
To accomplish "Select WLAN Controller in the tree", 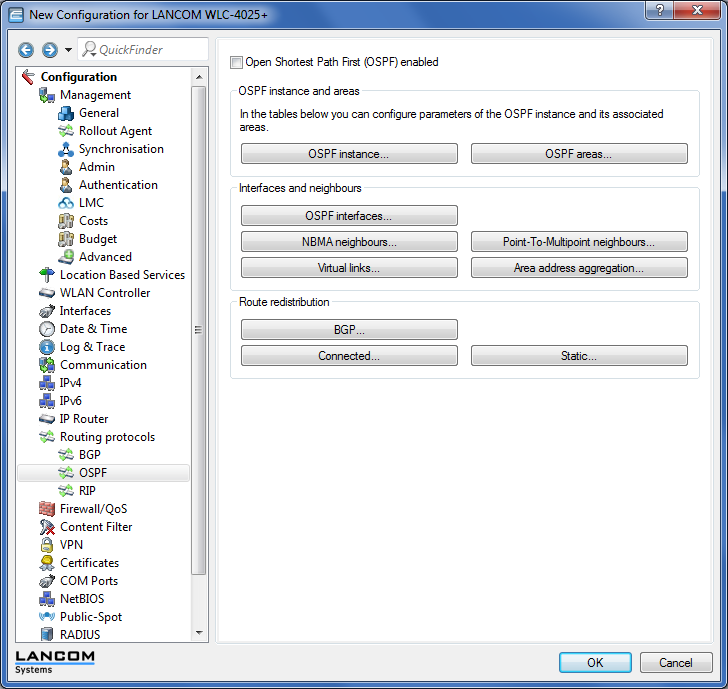I will point(104,293).
